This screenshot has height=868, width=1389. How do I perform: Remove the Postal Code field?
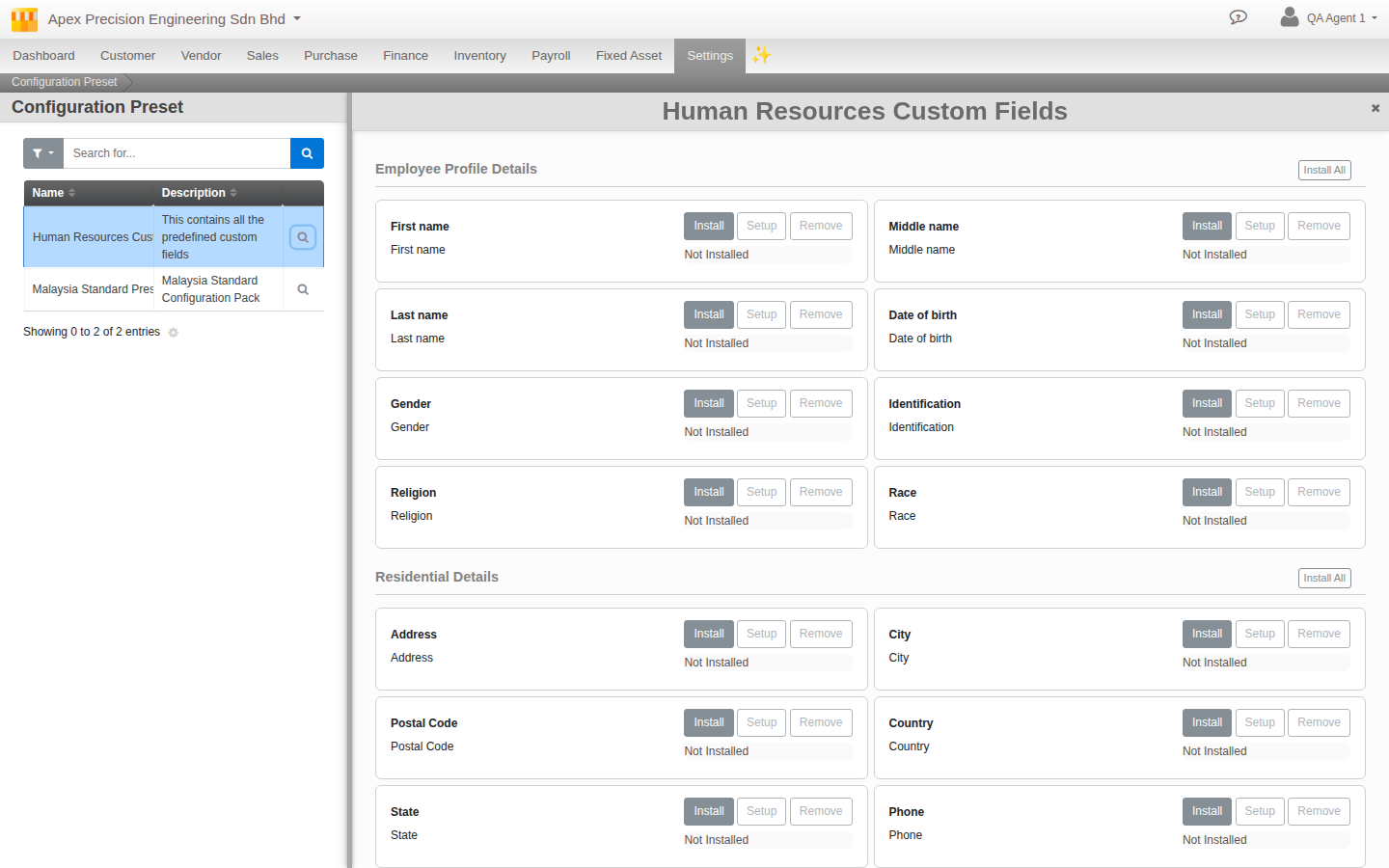tap(821, 722)
